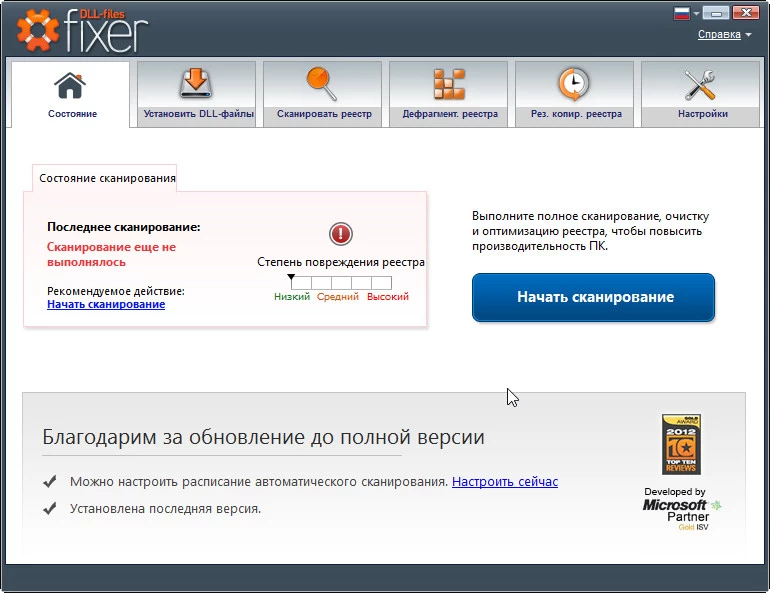Switch to Установить DLL-файлы tab
Viewport: 770px width, 593px height.
click(197, 114)
